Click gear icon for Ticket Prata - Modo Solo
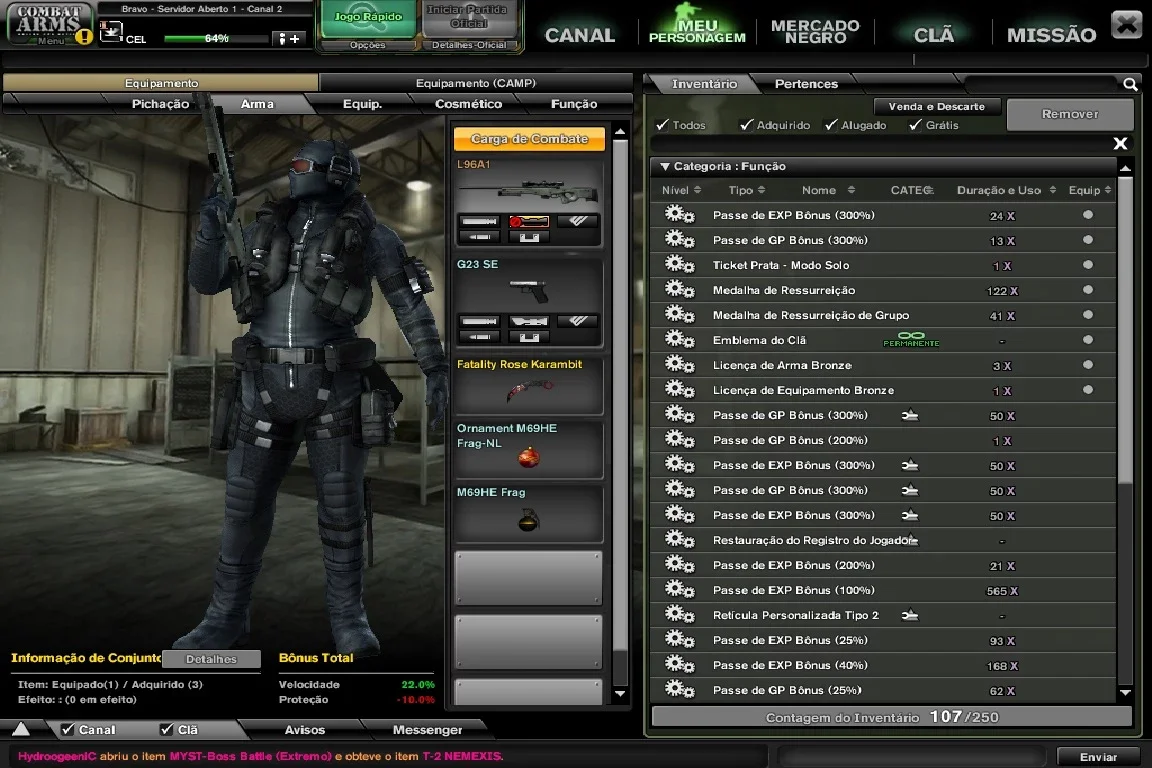Viewport: 1152px width, 768px height. [x=679, y=265]
